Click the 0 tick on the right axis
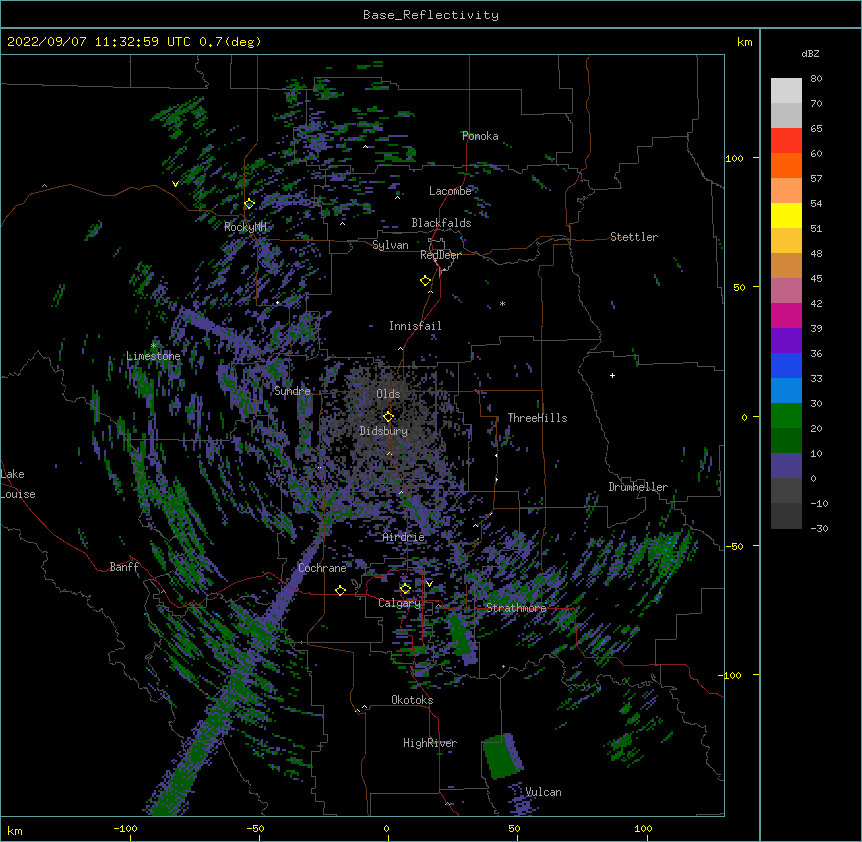The image size is (862, 842). (x=744, y=418)
